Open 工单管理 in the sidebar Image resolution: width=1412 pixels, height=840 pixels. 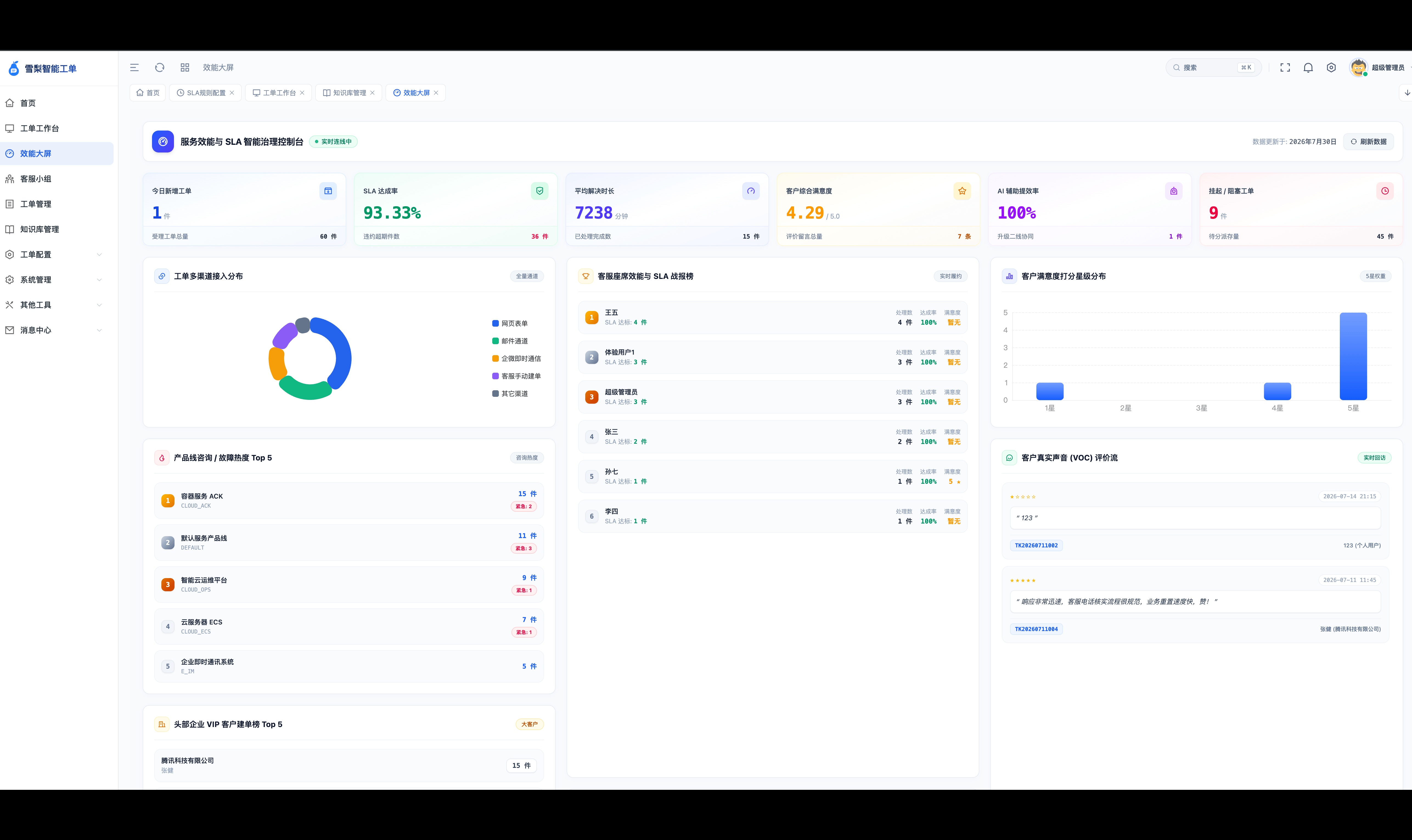(x=57, y=204)
